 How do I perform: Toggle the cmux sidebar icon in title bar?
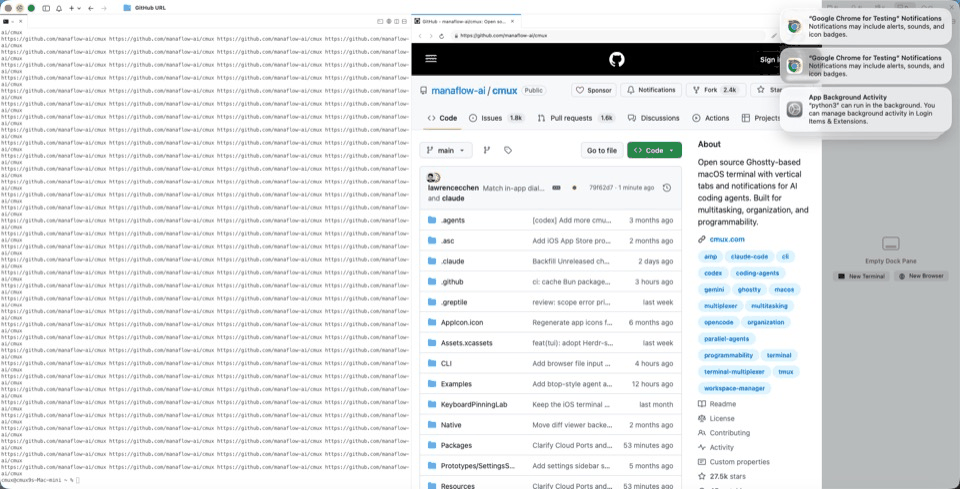[x=46, y=9]
